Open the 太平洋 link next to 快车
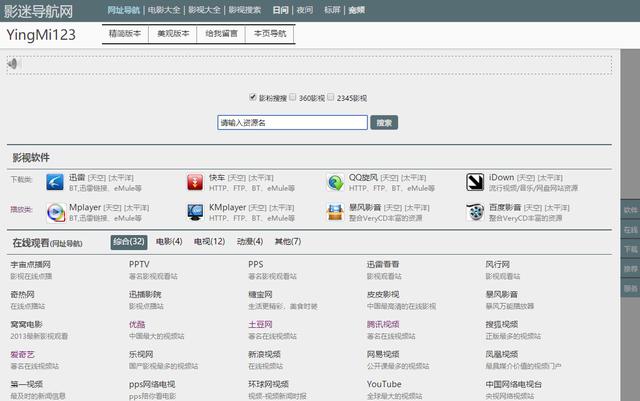Image resolution: width=640 pixels, height=401 pixels. pos(261,178)
